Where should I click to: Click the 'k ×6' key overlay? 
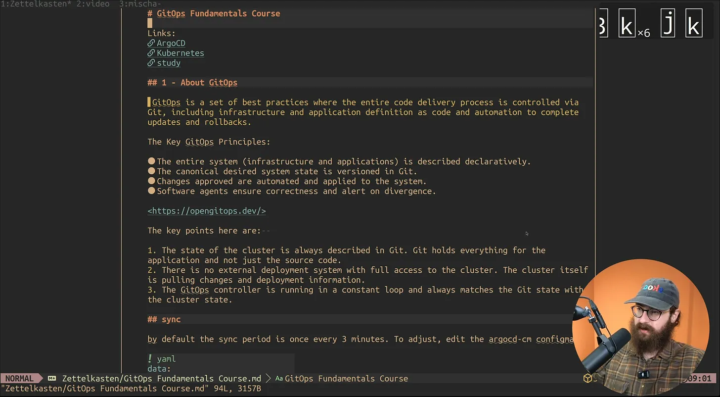click(634, 23)
